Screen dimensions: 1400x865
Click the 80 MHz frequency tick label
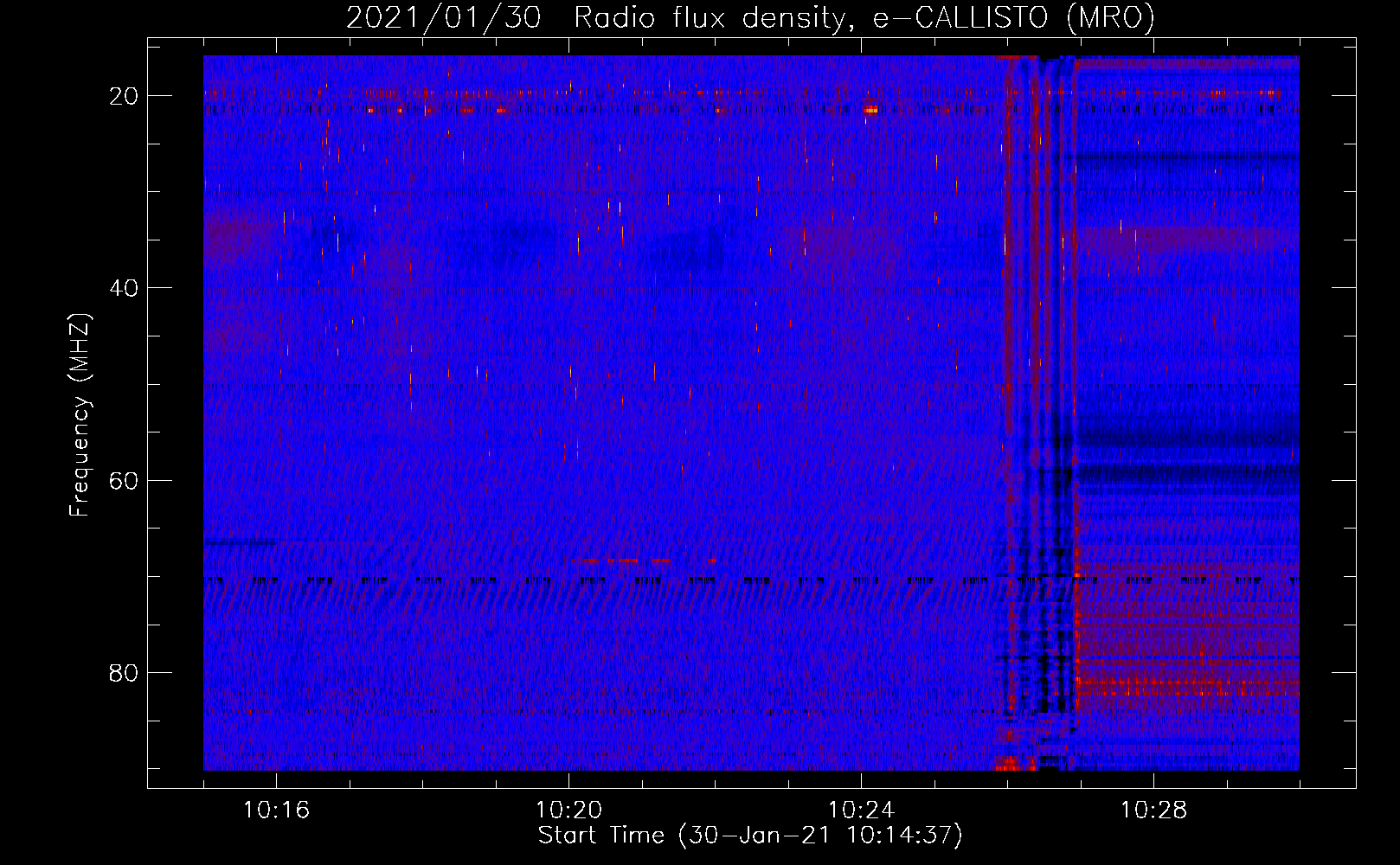coord(124,672)
